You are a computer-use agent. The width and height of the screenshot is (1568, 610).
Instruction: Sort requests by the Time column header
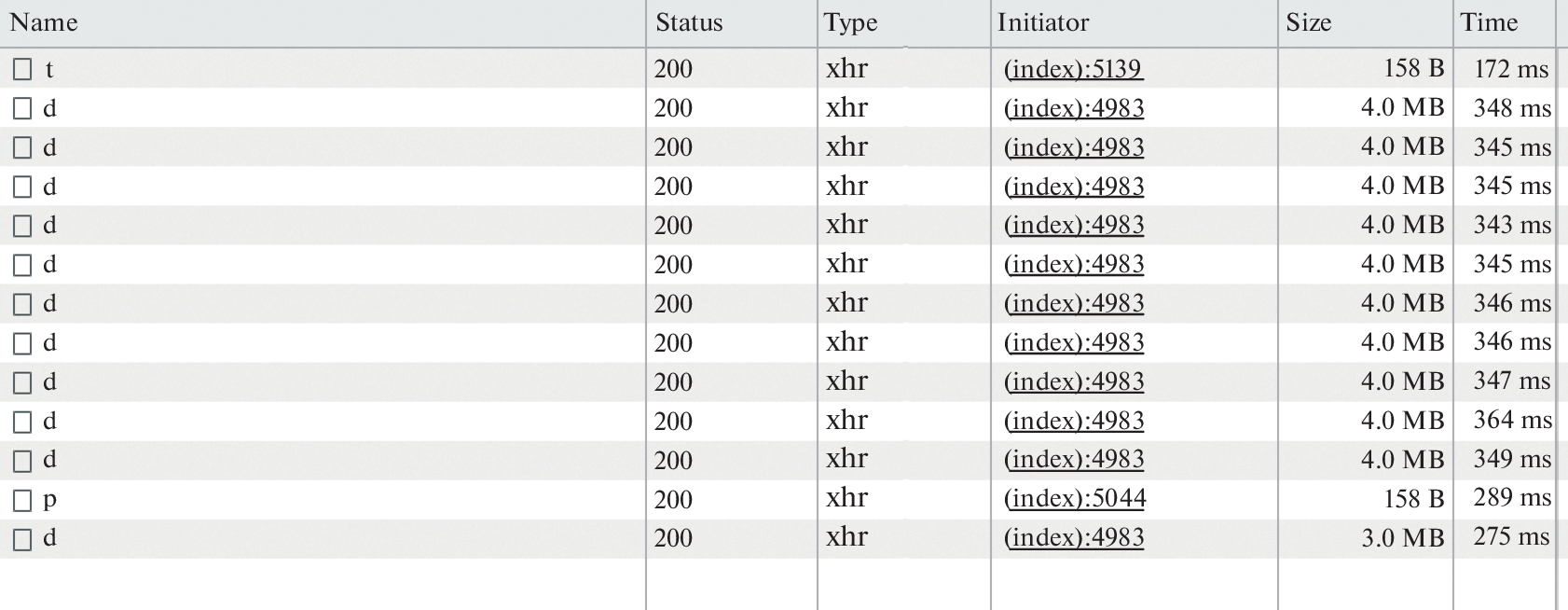pos(1489,22)
